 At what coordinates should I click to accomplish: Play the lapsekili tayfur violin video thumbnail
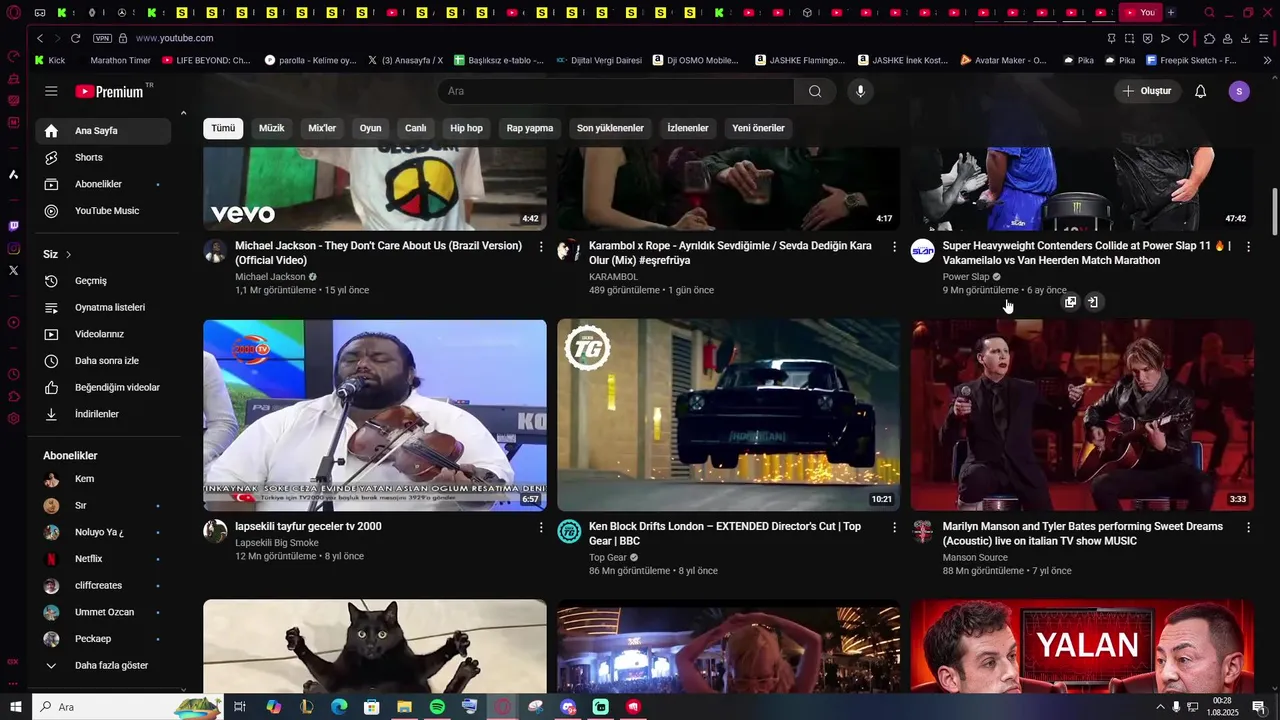tap(375, 415)
